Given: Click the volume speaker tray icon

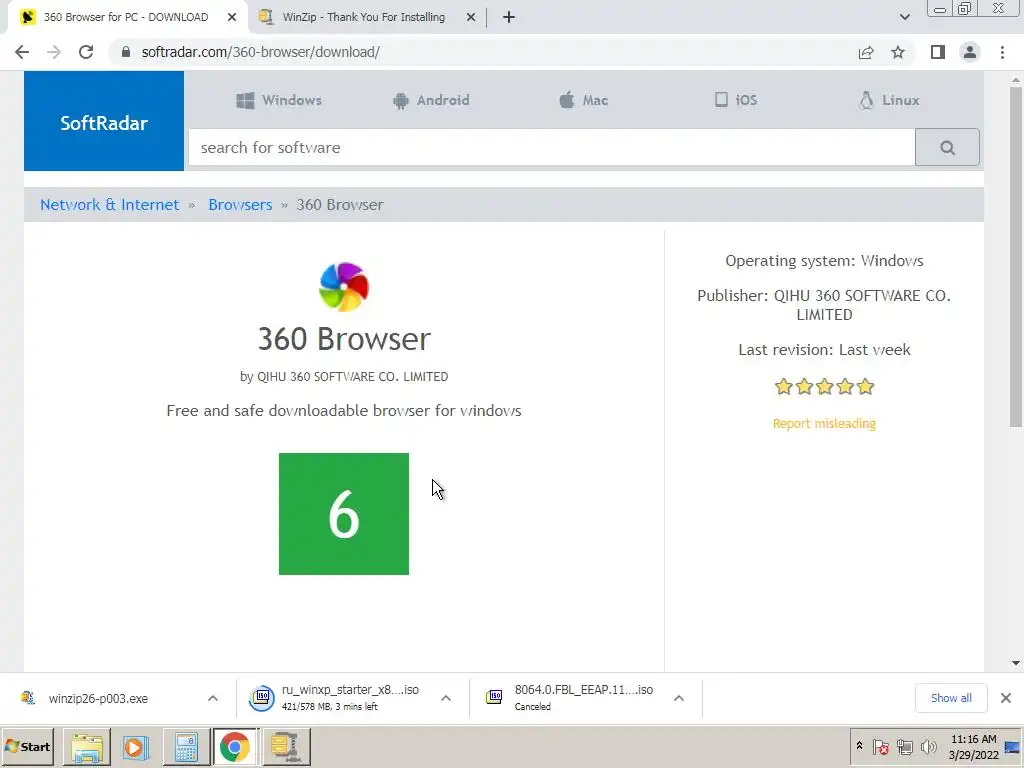Looking at the screenshot, I should tap(928, 746).
